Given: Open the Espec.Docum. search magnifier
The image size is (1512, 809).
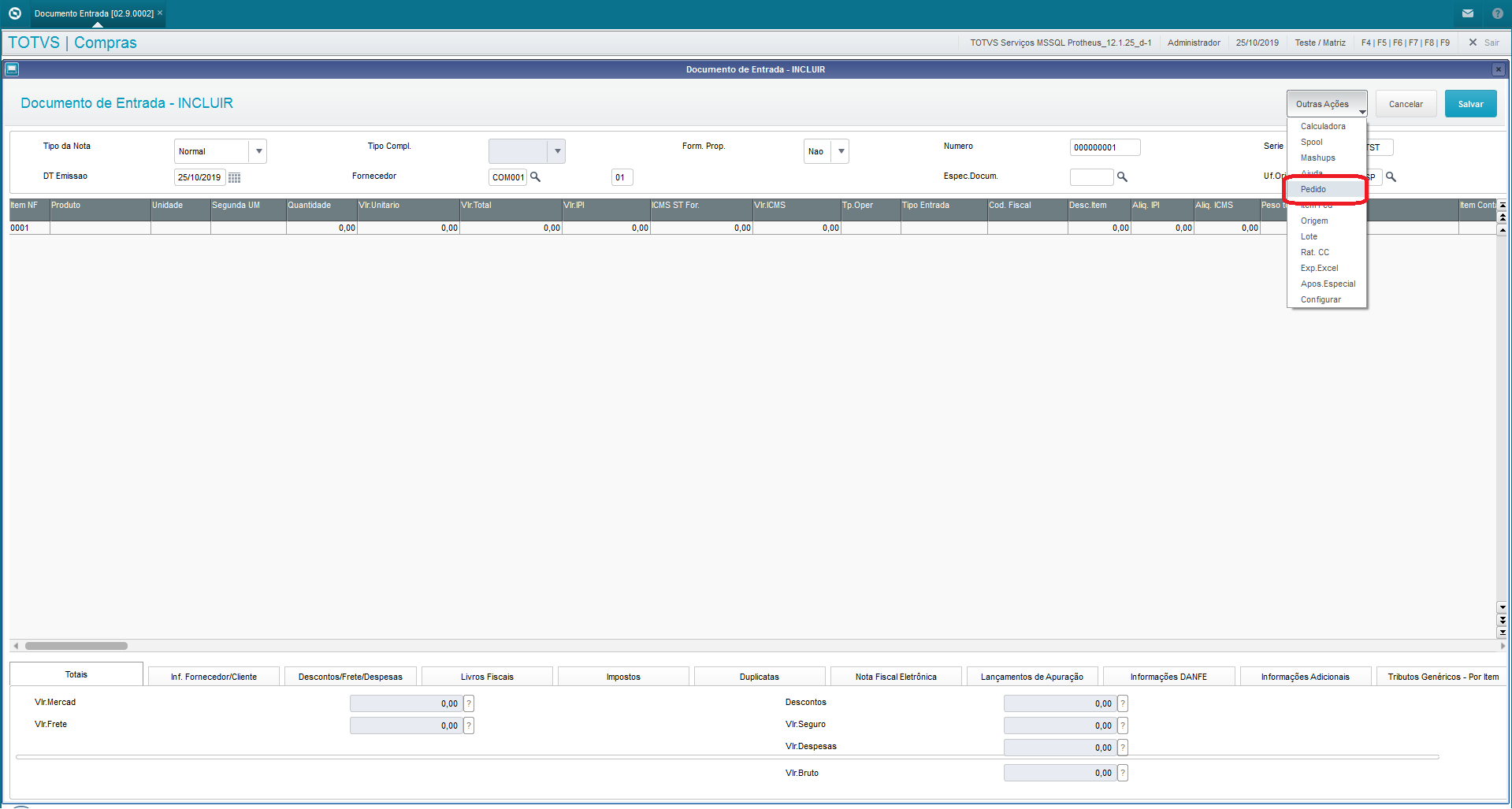Looking at the screenshot, I should click(1123, 176).
